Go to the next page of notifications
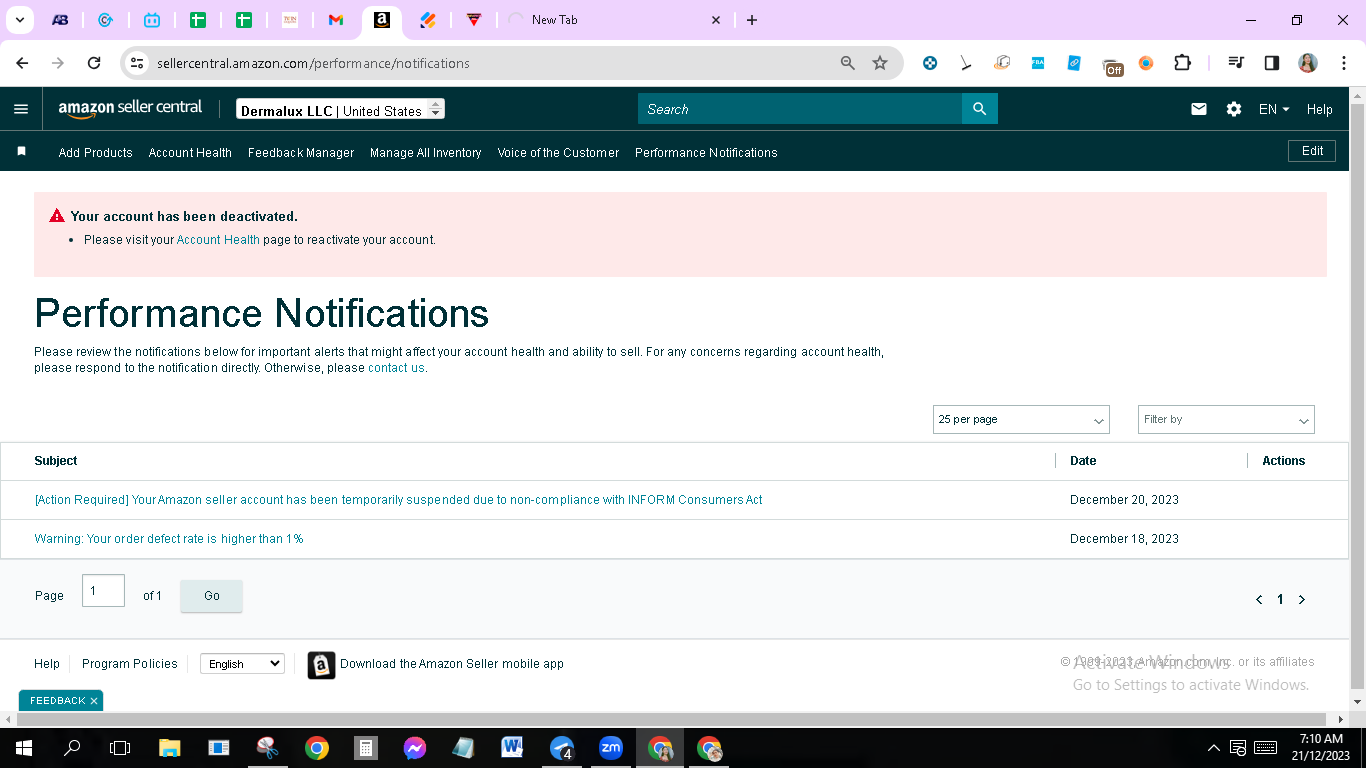 [x=1302, y=600]
